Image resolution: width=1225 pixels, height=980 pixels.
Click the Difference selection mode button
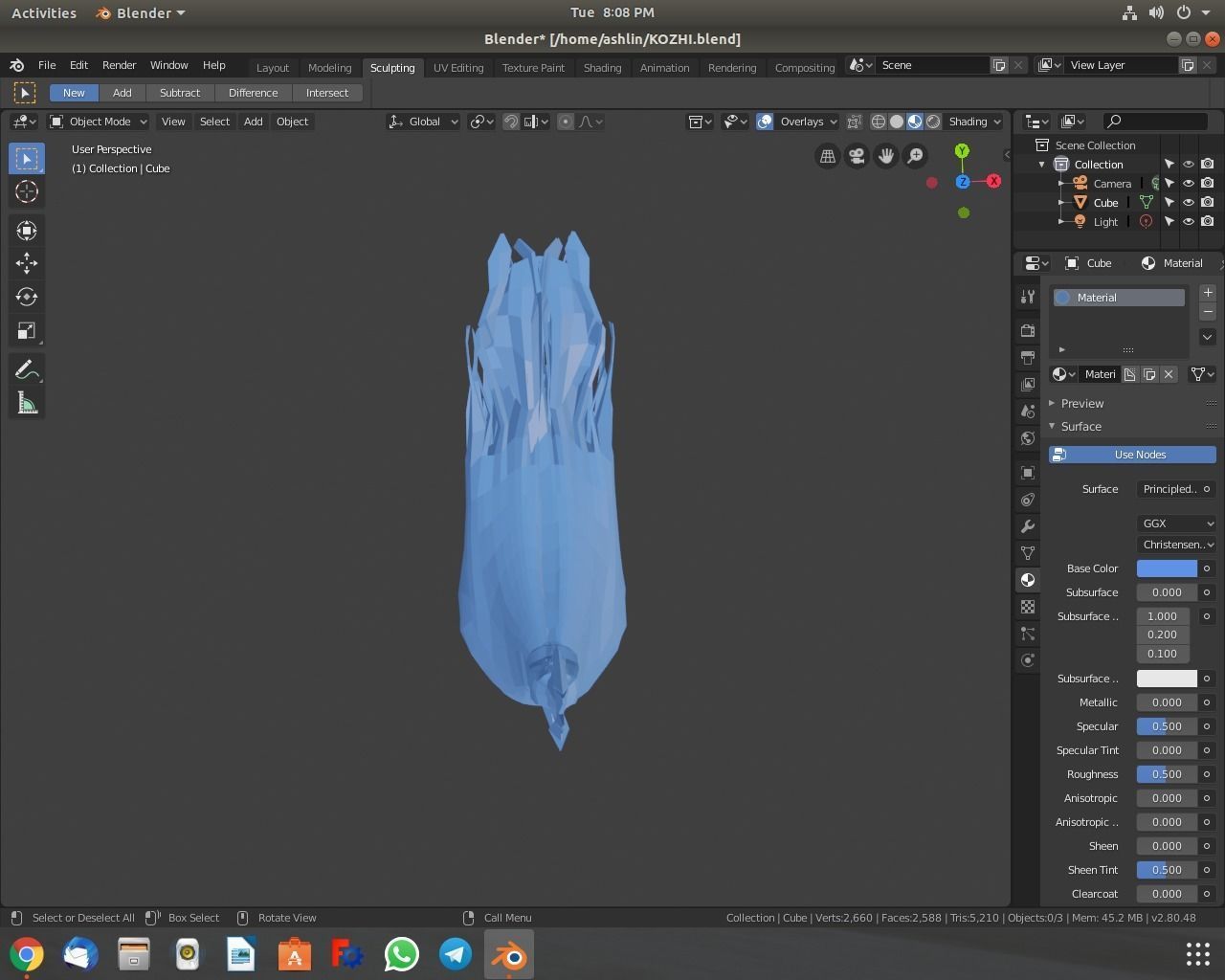coord(253,93)
